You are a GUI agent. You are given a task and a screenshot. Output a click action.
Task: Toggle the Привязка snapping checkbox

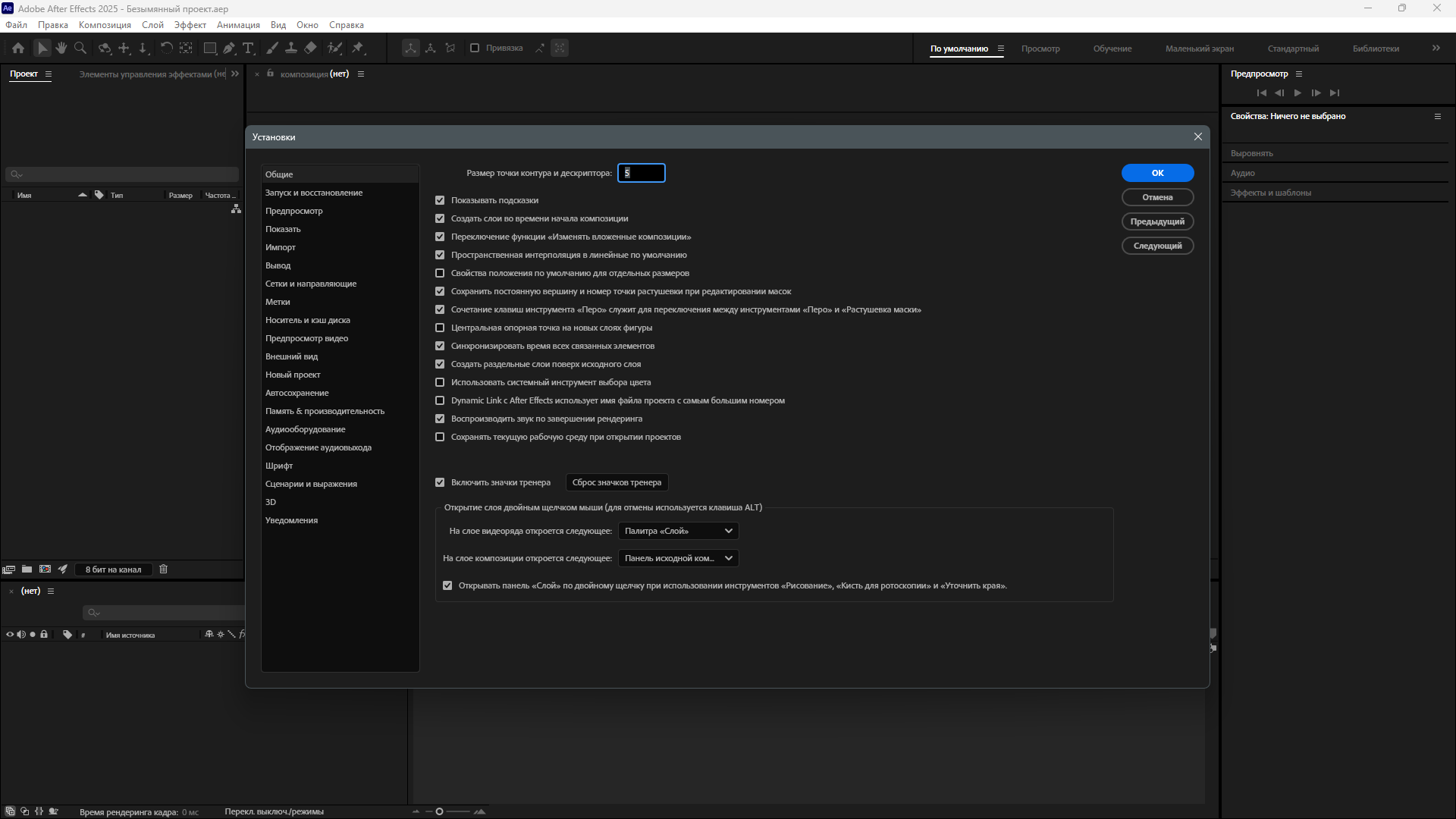click(x=475, y=48)
